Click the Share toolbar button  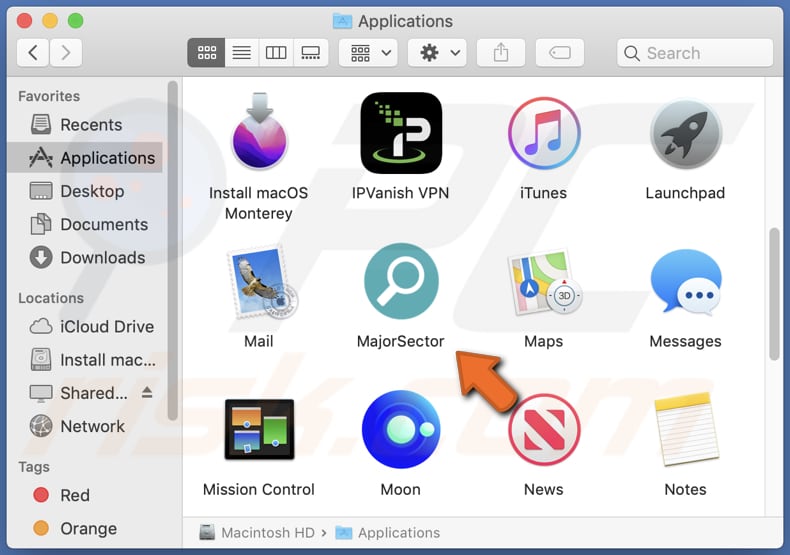point(501,52)
